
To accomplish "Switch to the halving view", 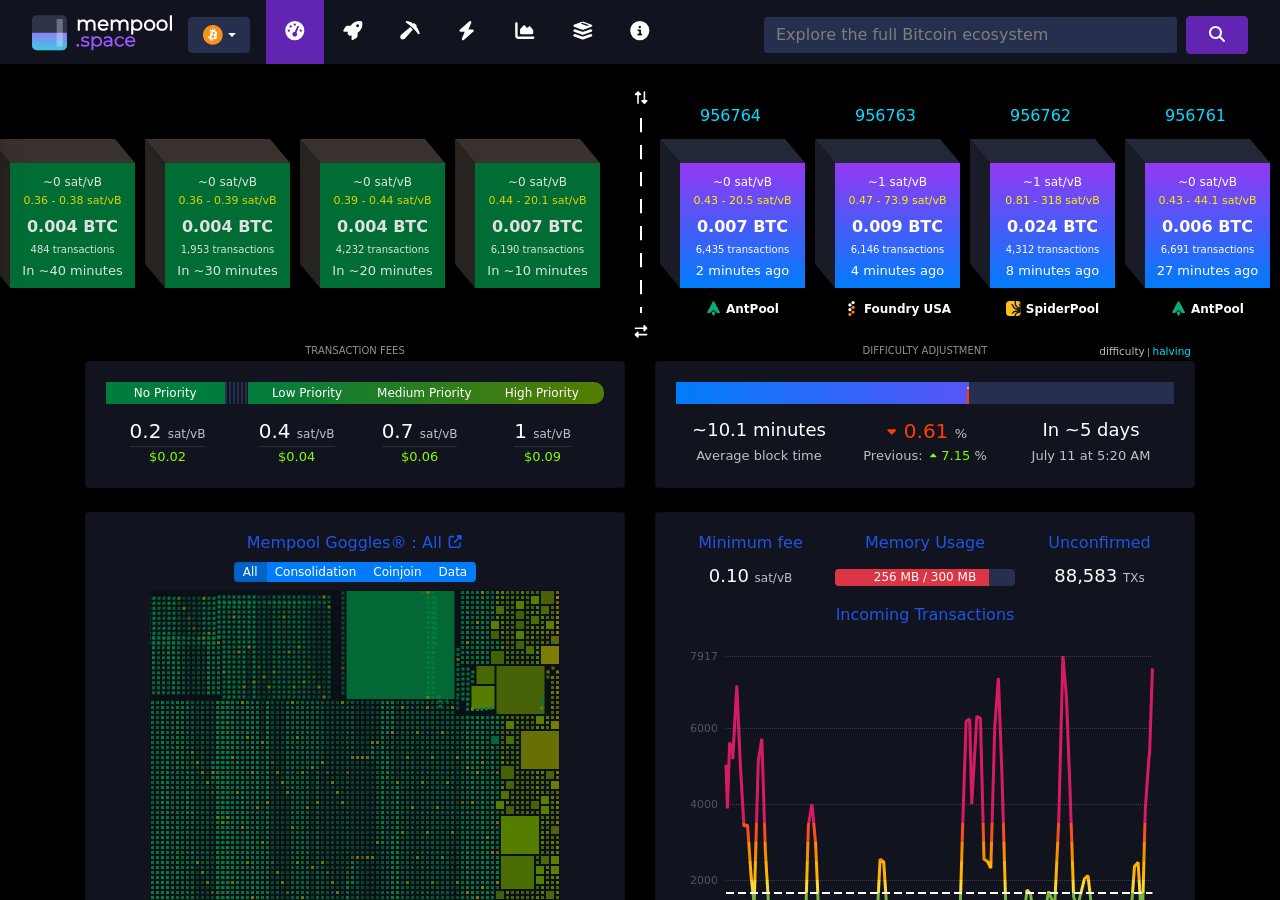I will click(x=1171, y=351).
